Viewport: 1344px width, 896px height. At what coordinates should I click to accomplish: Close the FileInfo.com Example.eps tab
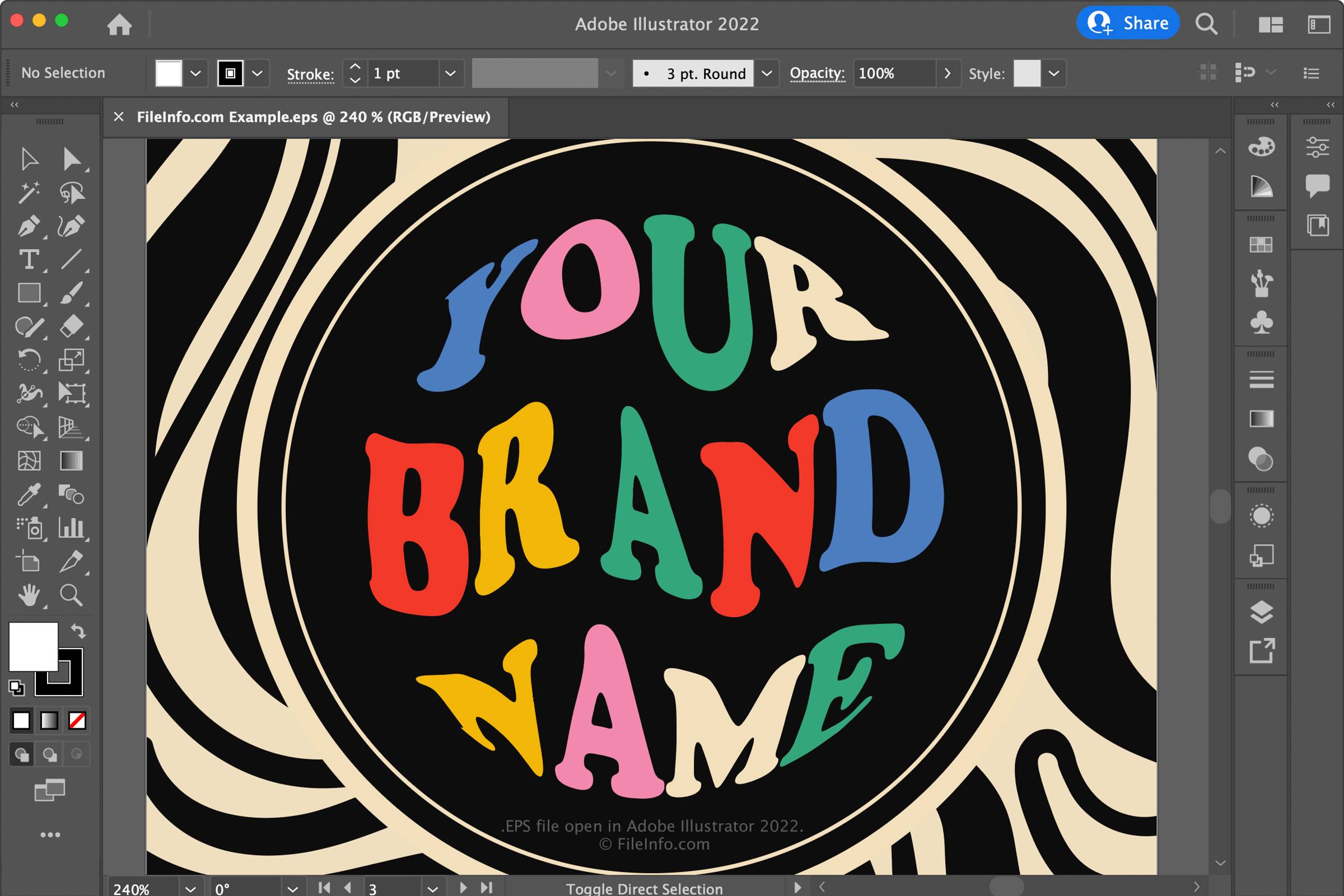click(x=119, y=116)
